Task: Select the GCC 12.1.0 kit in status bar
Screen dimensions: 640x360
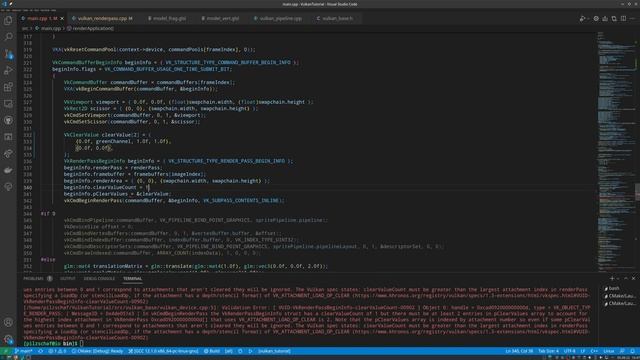Action: click(x=163, y=351)
